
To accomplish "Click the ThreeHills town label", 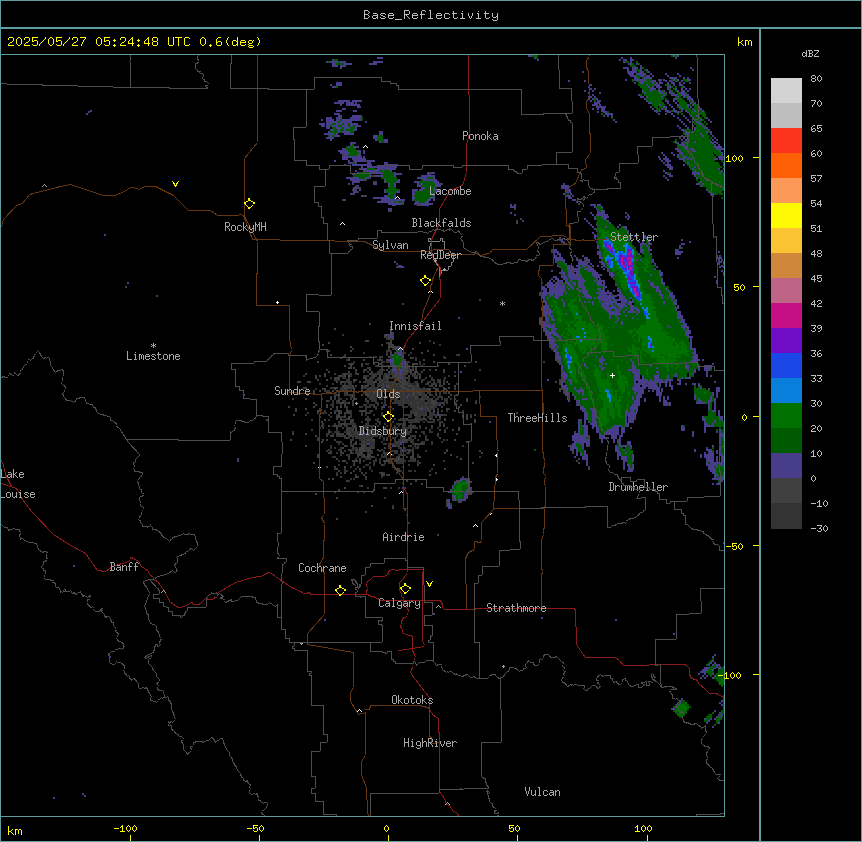I will coord(537,418).
